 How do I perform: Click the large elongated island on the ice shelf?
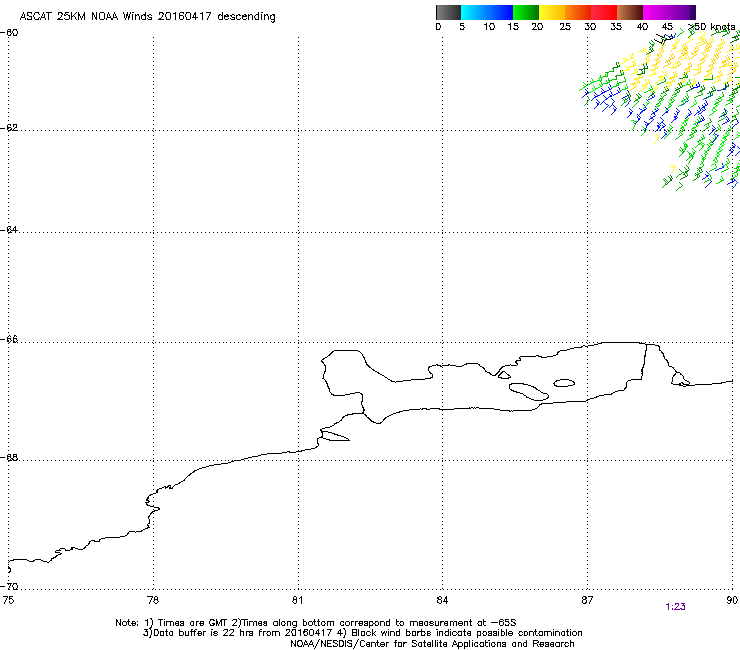(529, 391)
